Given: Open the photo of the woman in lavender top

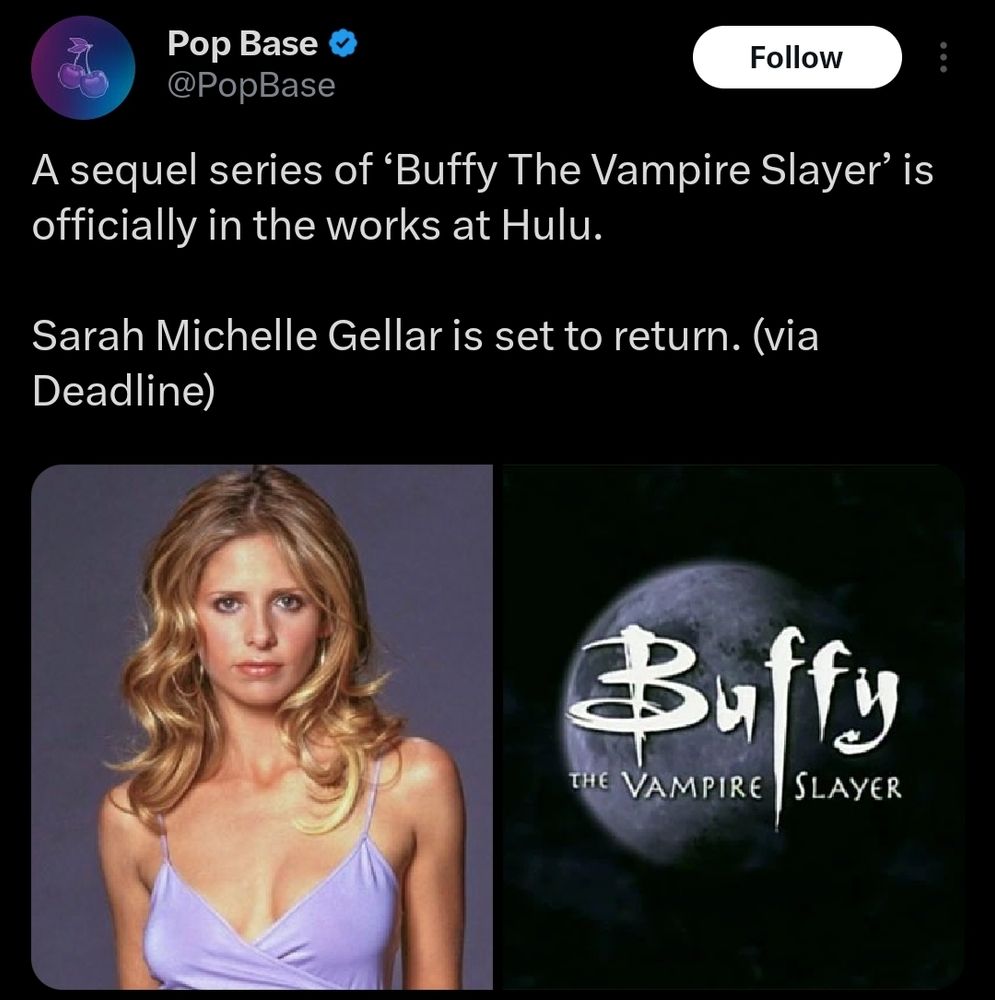Looking at the screenshot, I should tap(262, 726).
